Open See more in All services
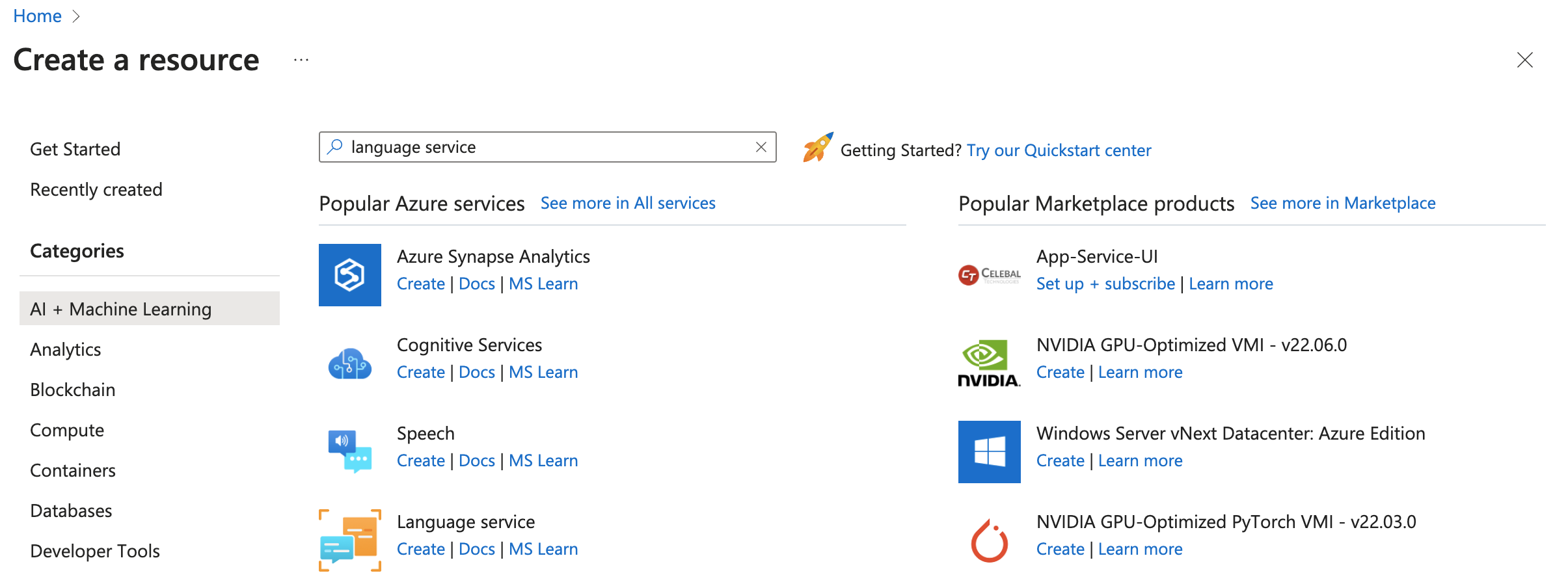This screenshot has height=584, width=1568. [628, 203]
